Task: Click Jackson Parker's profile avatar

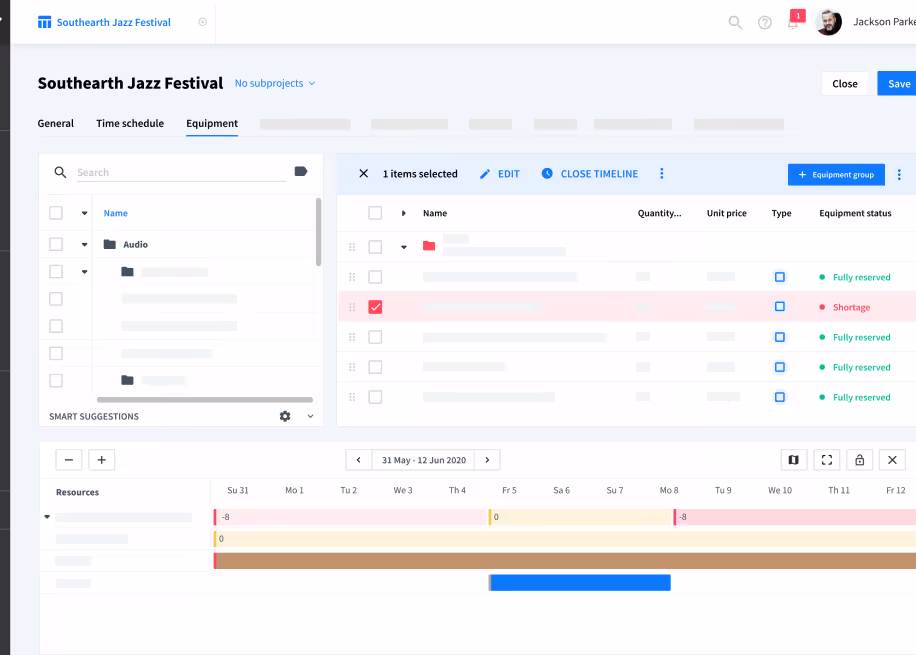Action: [828, 22]
